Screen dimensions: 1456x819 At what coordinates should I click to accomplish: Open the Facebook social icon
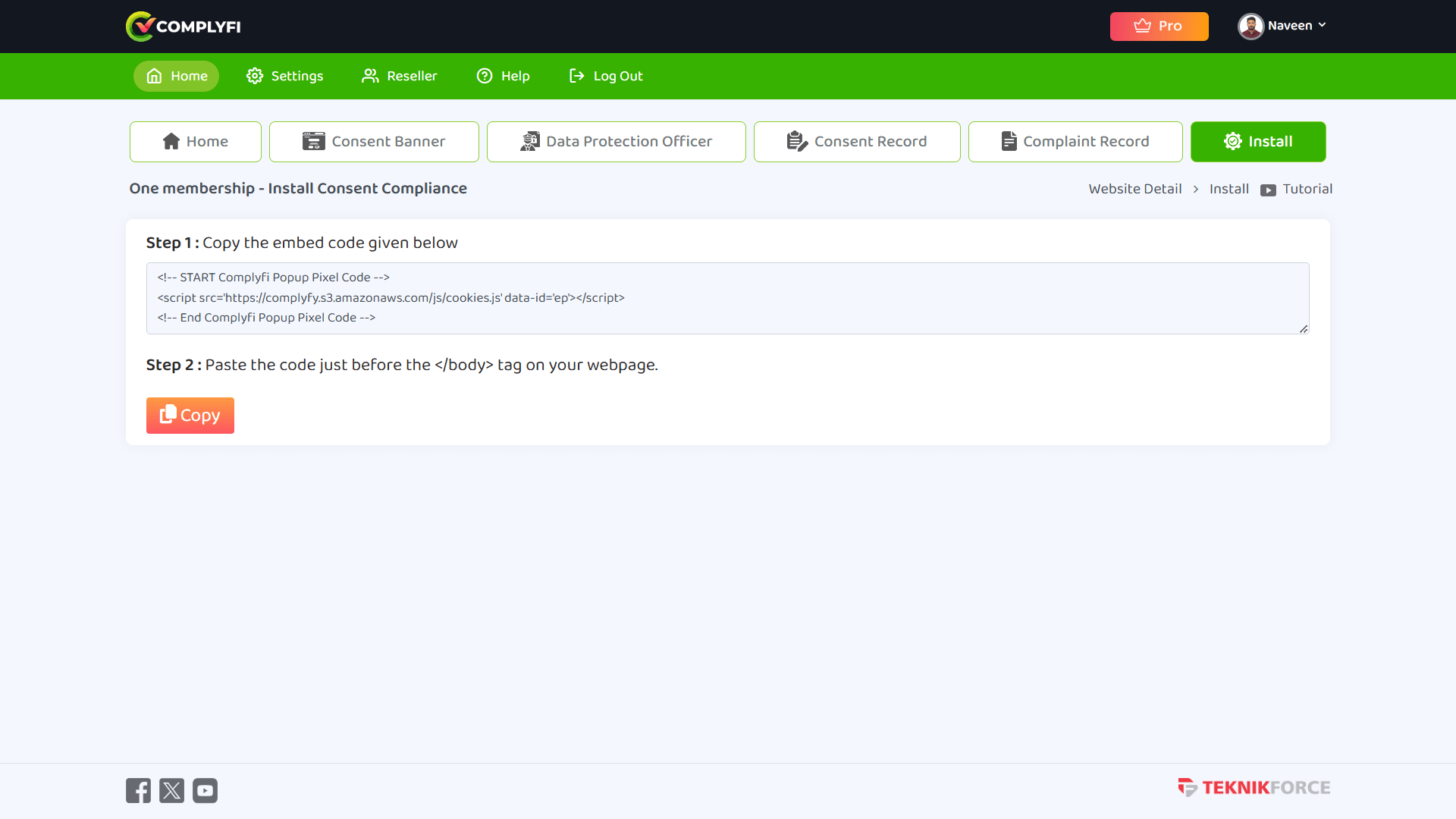[x=138, y=790]
